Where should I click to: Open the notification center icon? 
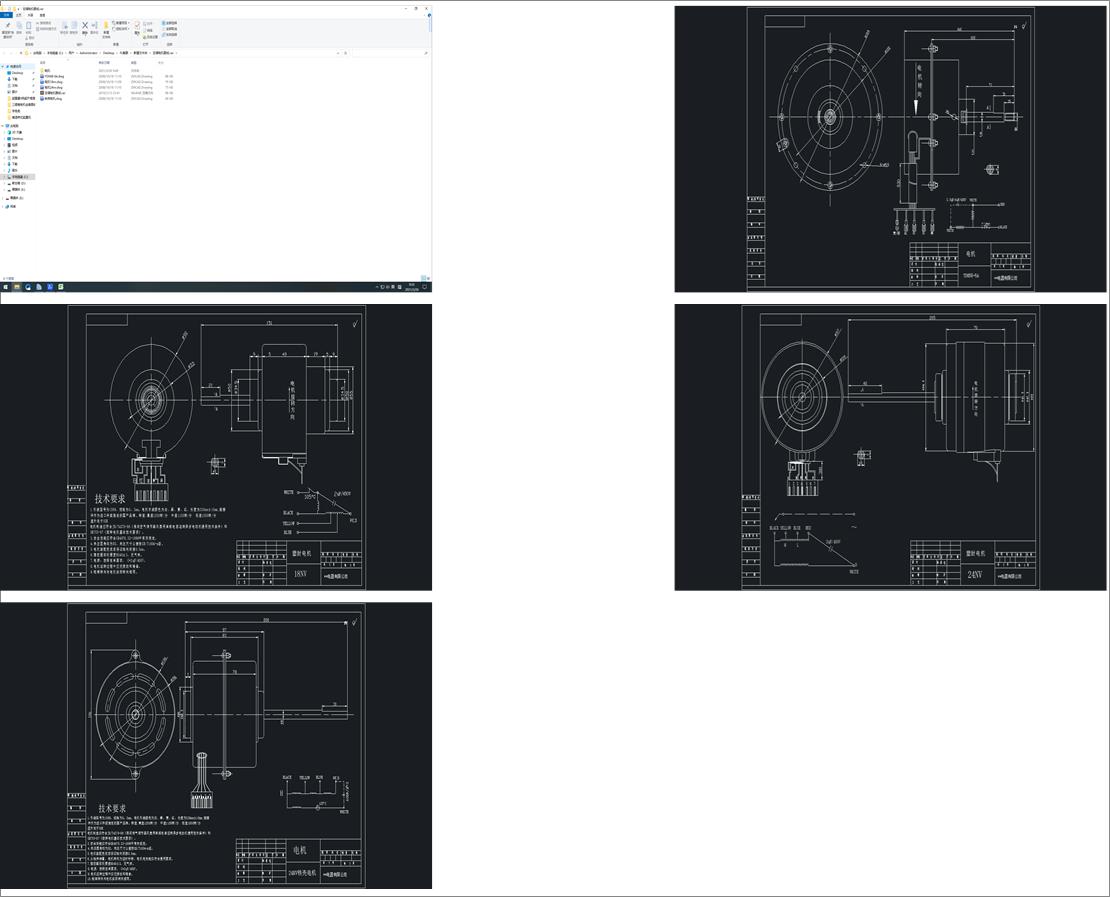click(x=425, y=287)
